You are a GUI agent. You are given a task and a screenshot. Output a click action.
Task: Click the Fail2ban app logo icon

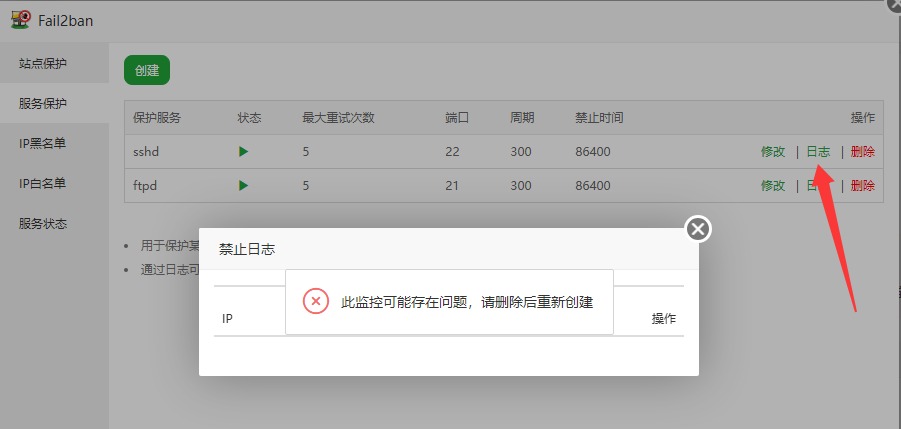click(x=20, y=20)
